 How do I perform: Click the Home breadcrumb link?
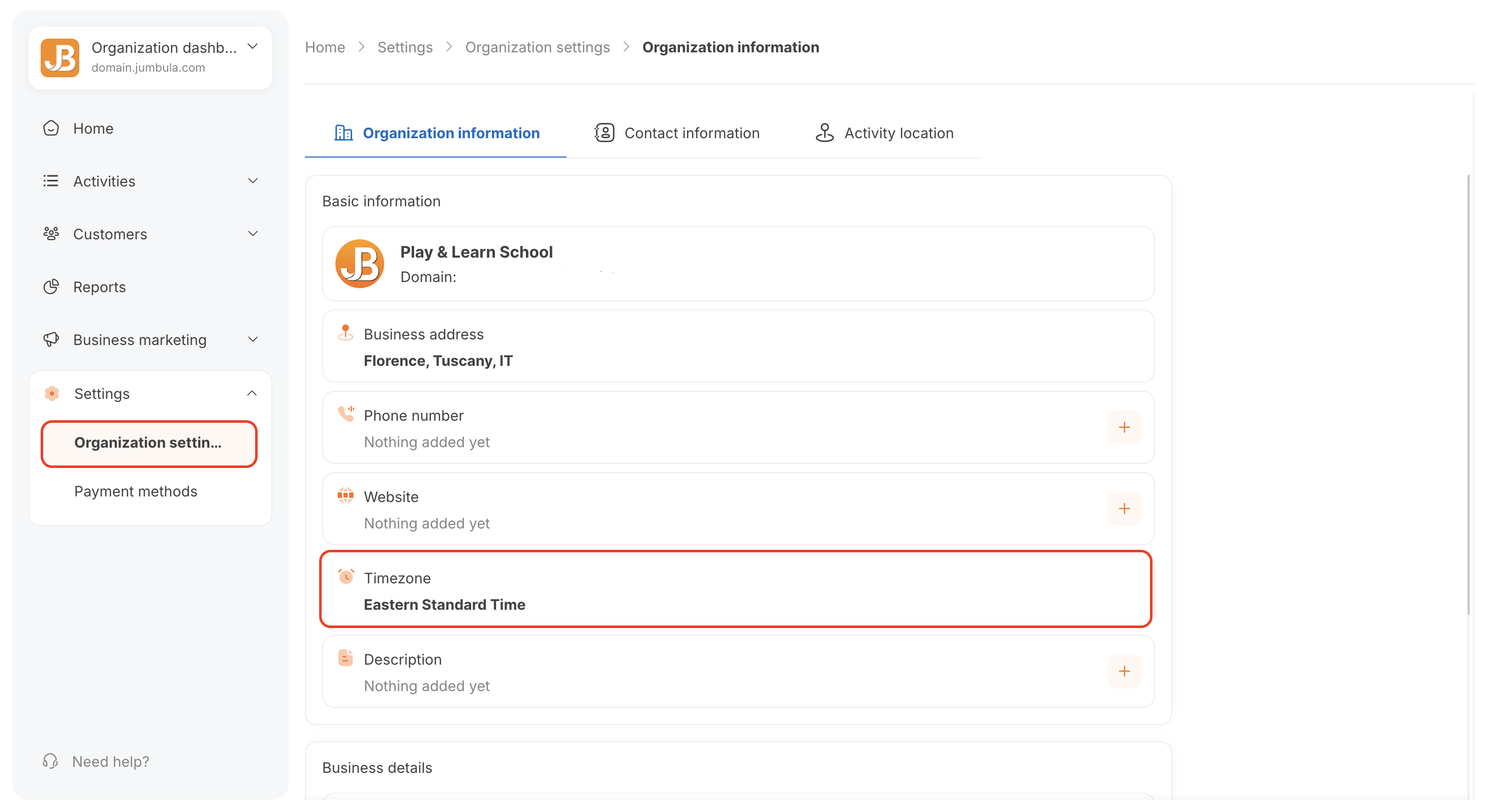tap(325, 47)
